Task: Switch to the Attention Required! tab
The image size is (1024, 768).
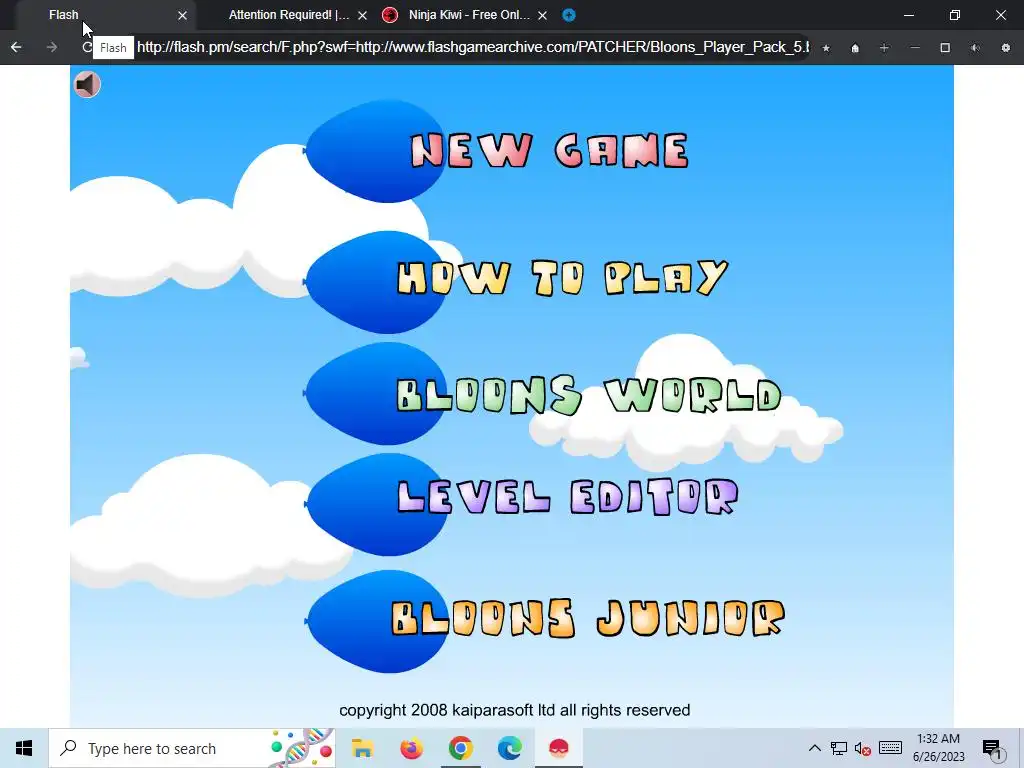Action: 288,14
